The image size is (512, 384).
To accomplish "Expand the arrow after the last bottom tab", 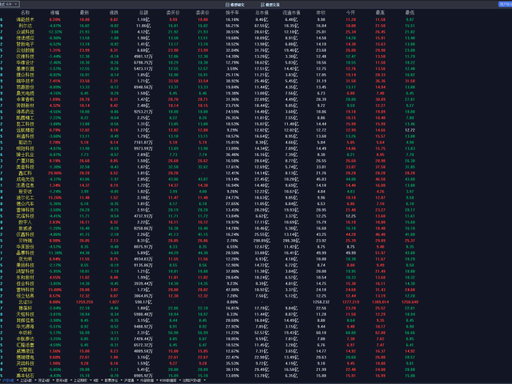I will click(x=204, y=380).
